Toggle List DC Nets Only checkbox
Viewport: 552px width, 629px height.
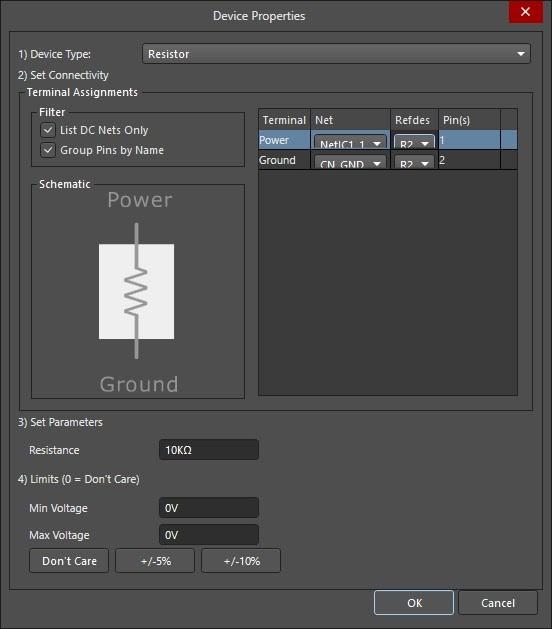pos(48,130)
